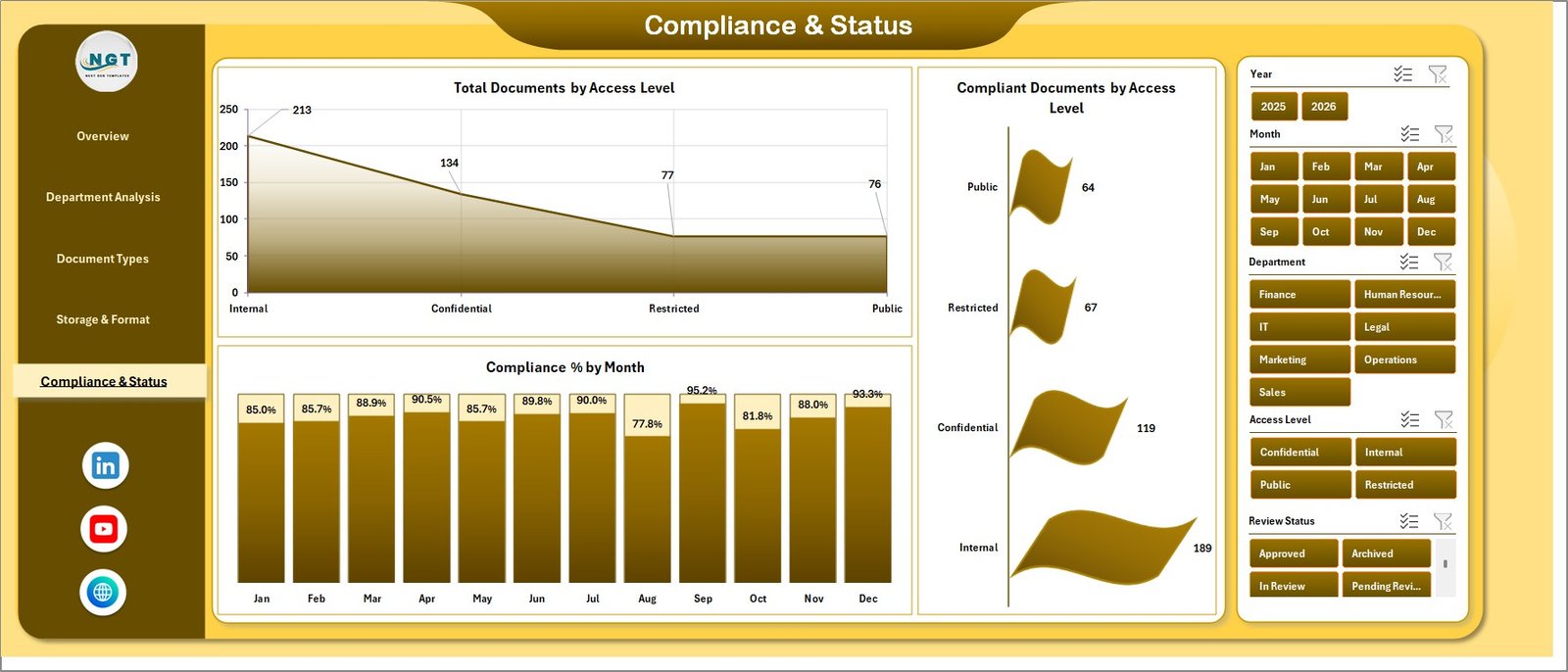Filter by Pending Review status
Image resolution: width=1568 pixels, height=672 pixels.
click(x=1386, y=586)
